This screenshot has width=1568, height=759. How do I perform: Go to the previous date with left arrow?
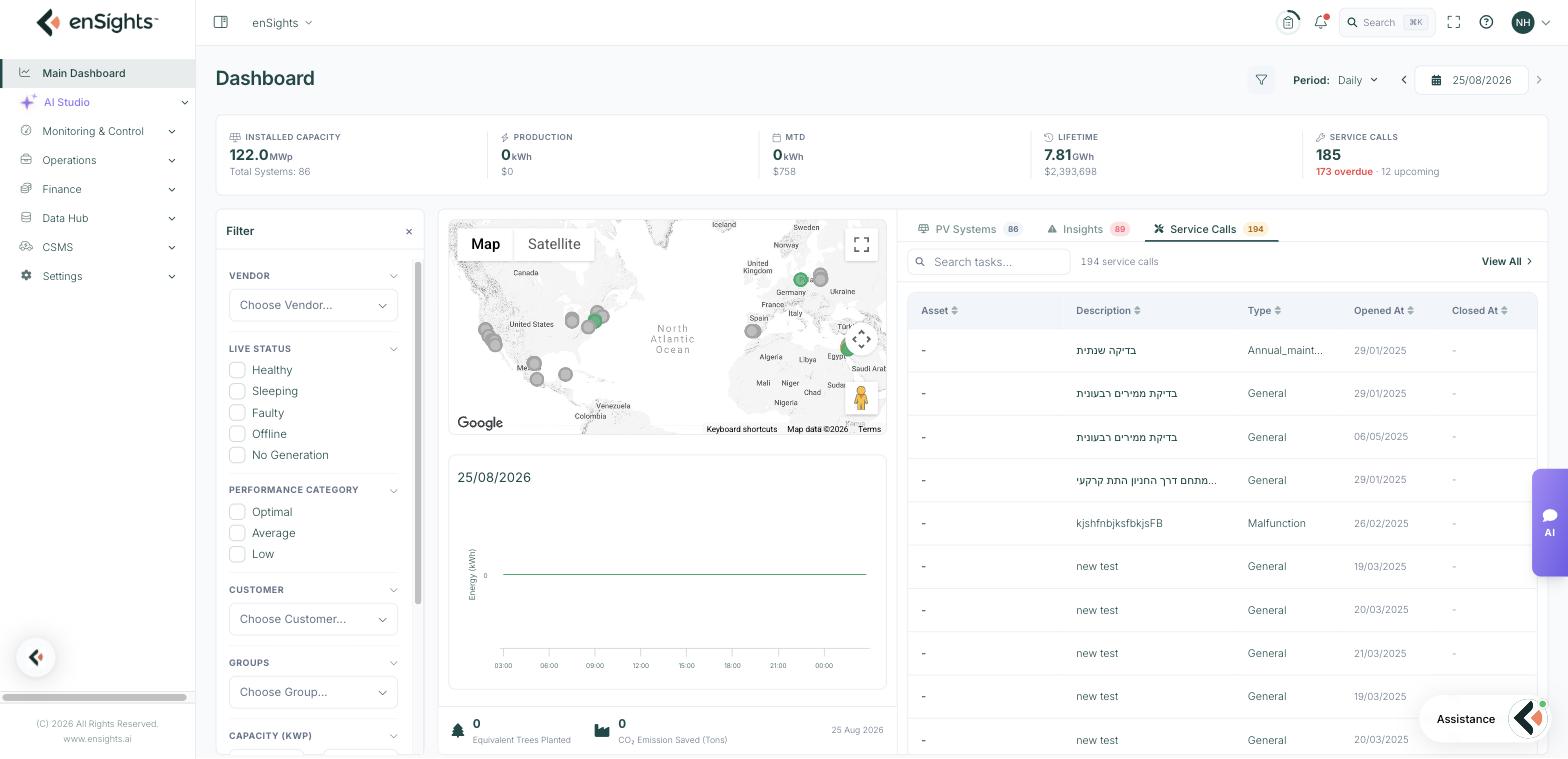coord(1404,80)
